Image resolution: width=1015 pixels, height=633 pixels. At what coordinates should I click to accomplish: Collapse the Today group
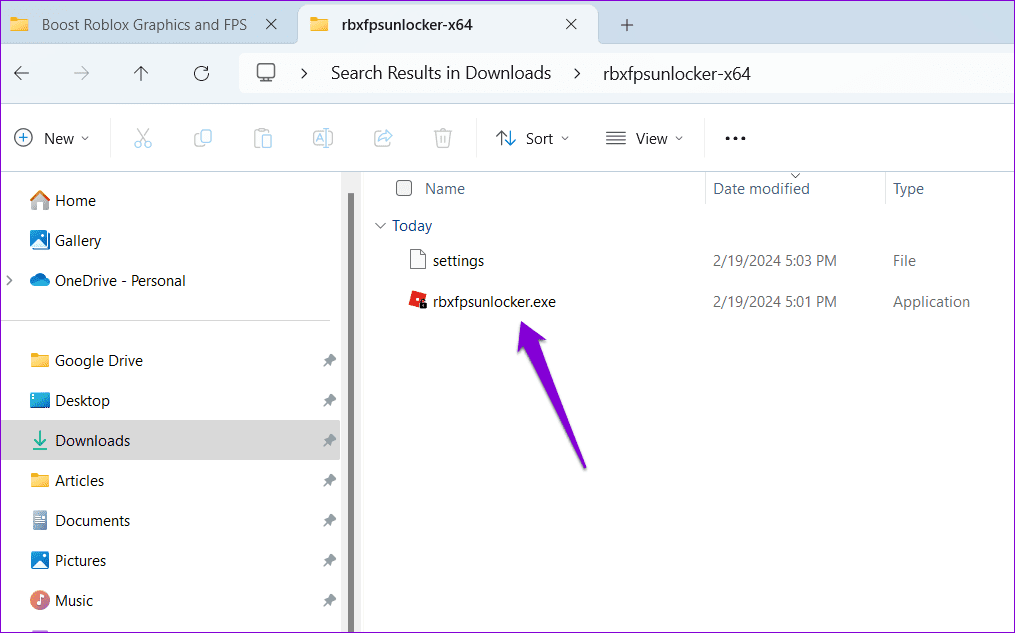click(380, 225)
